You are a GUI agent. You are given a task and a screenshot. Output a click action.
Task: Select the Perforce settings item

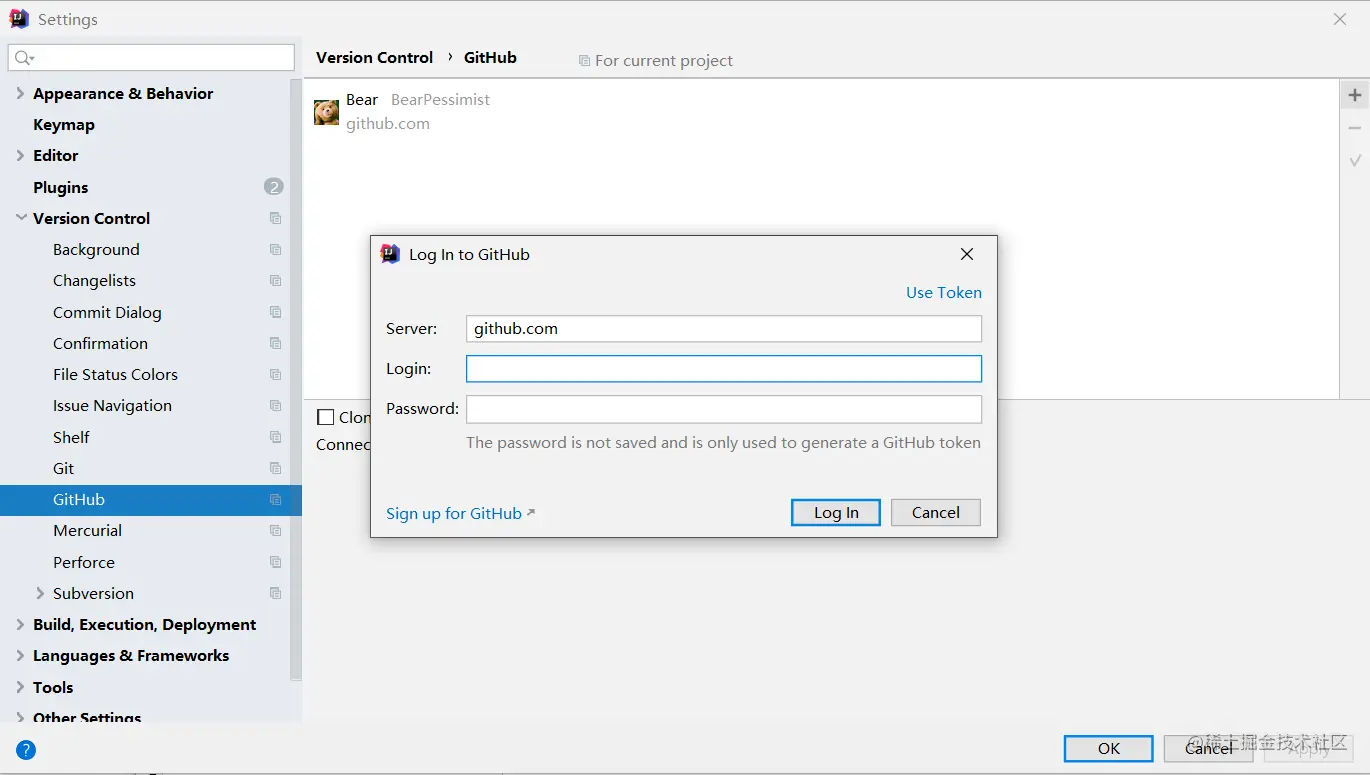pyautogui.click(x=84, y=562)
